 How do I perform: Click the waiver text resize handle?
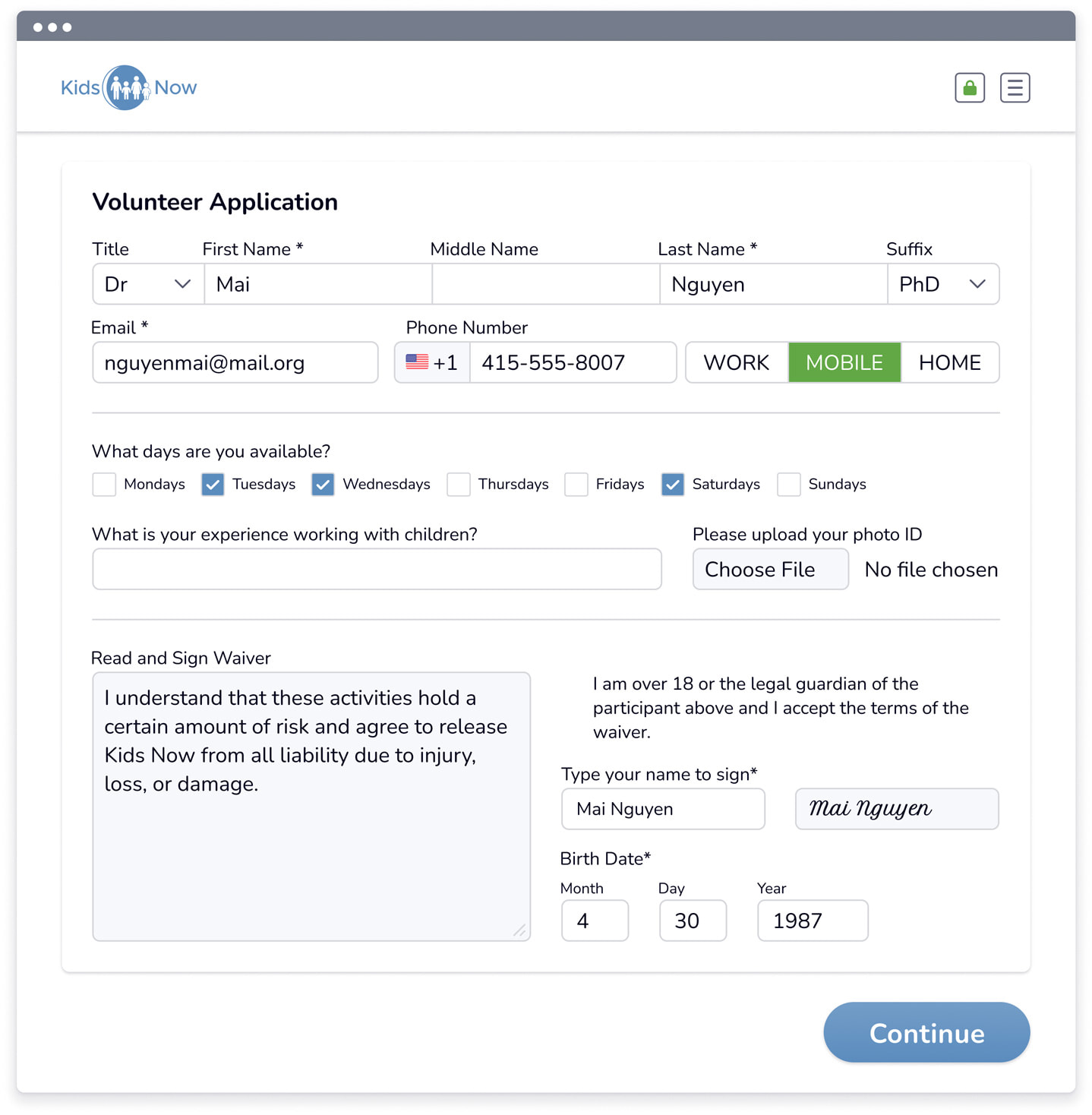[519, 930]
